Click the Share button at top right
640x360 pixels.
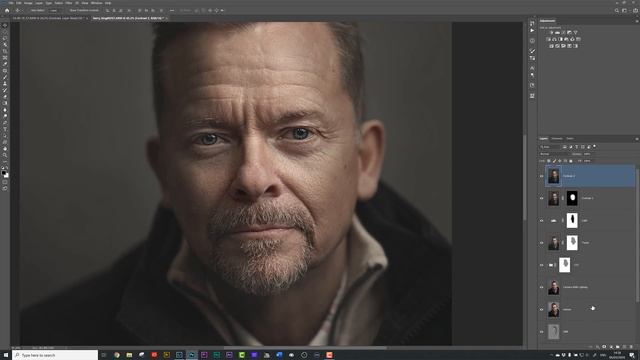tap(635, 11)
